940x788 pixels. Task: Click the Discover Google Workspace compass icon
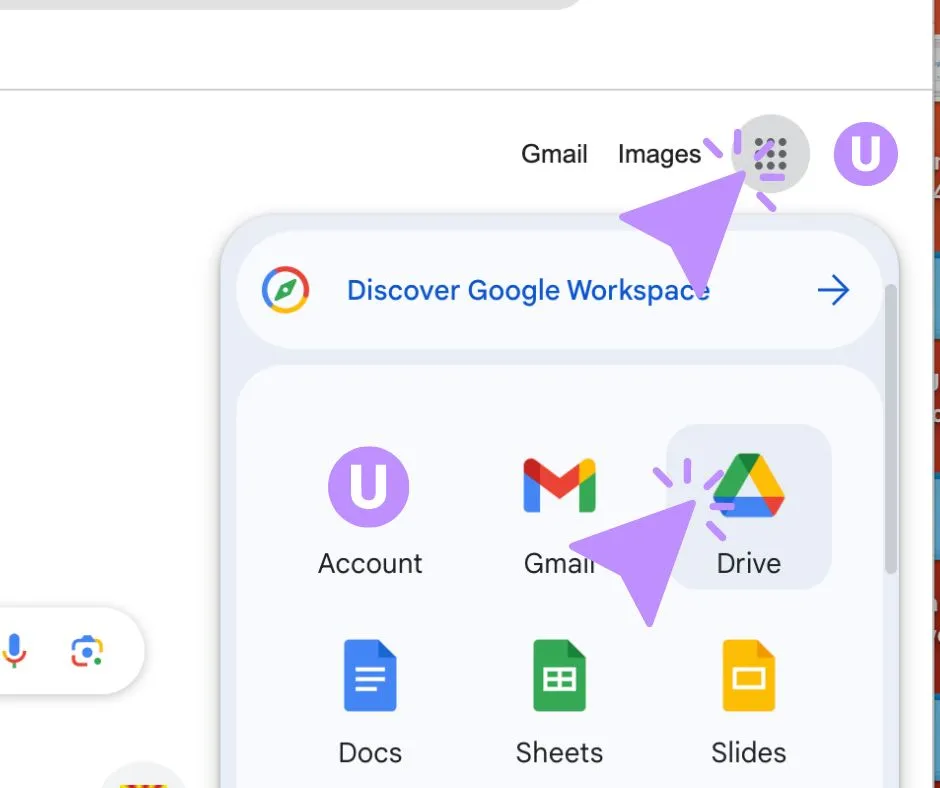tap(285, 290)
